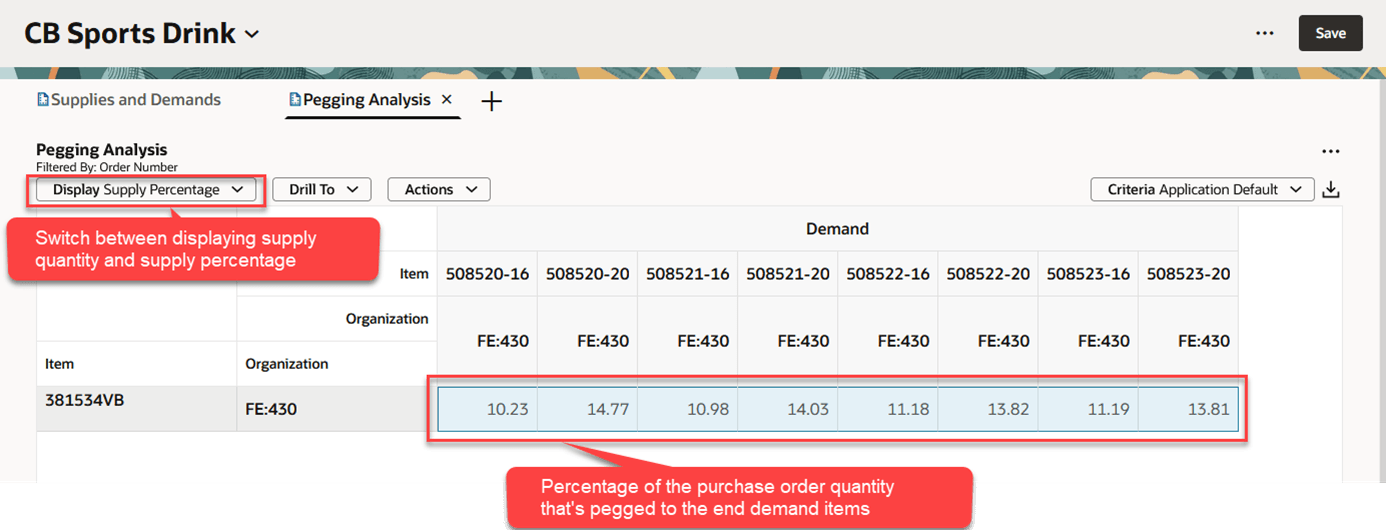Select the cell with value 13.82
Viewport: 1386px width, 530px height.
click(987, 409)
